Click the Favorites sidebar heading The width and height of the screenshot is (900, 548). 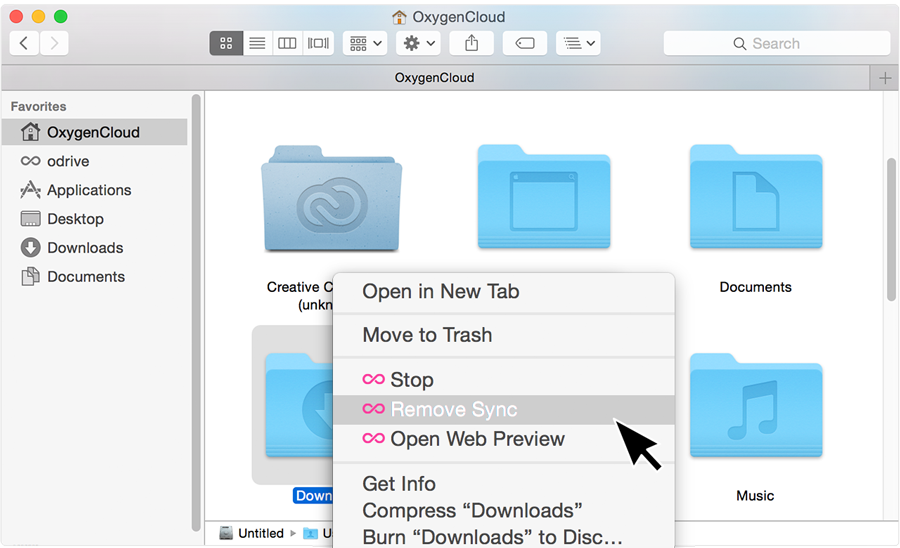coord(38,107)
